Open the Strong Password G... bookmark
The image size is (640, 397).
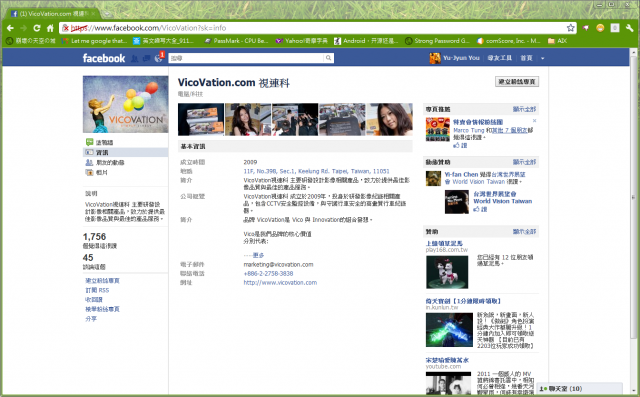point(437,41)
